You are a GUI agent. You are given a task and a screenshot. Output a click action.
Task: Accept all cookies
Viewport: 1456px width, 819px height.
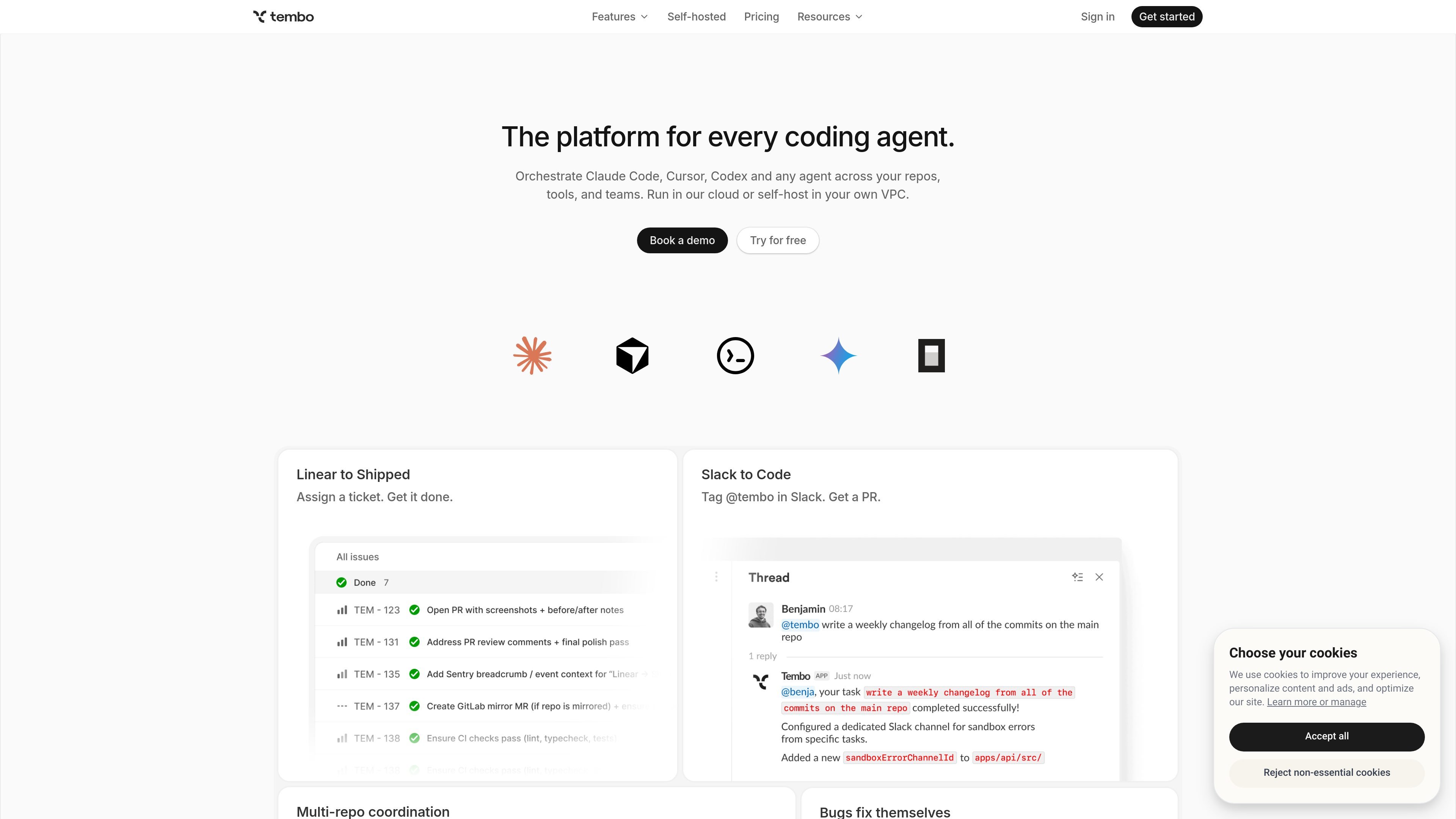click(x=1327, y=736)
